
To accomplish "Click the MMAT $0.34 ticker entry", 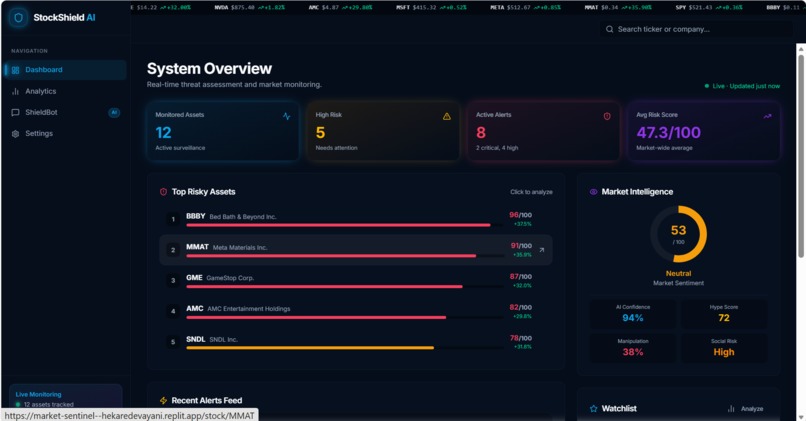I will coord(618,8).
